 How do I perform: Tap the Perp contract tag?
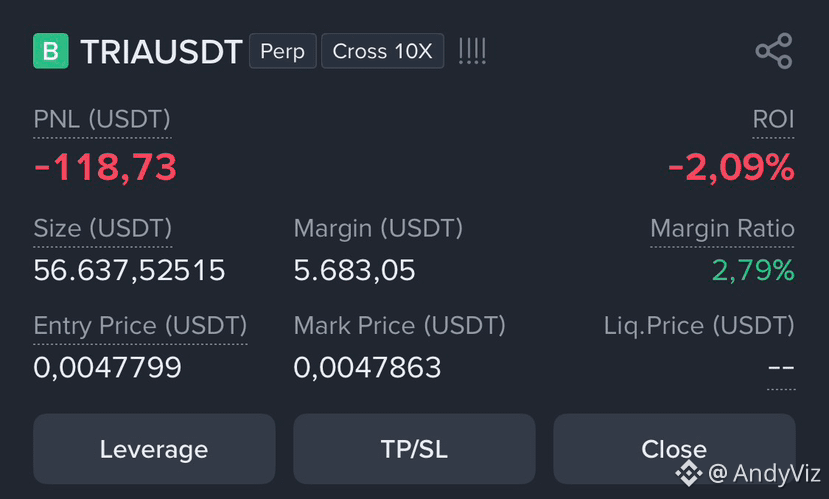click(x=283, y=51)
